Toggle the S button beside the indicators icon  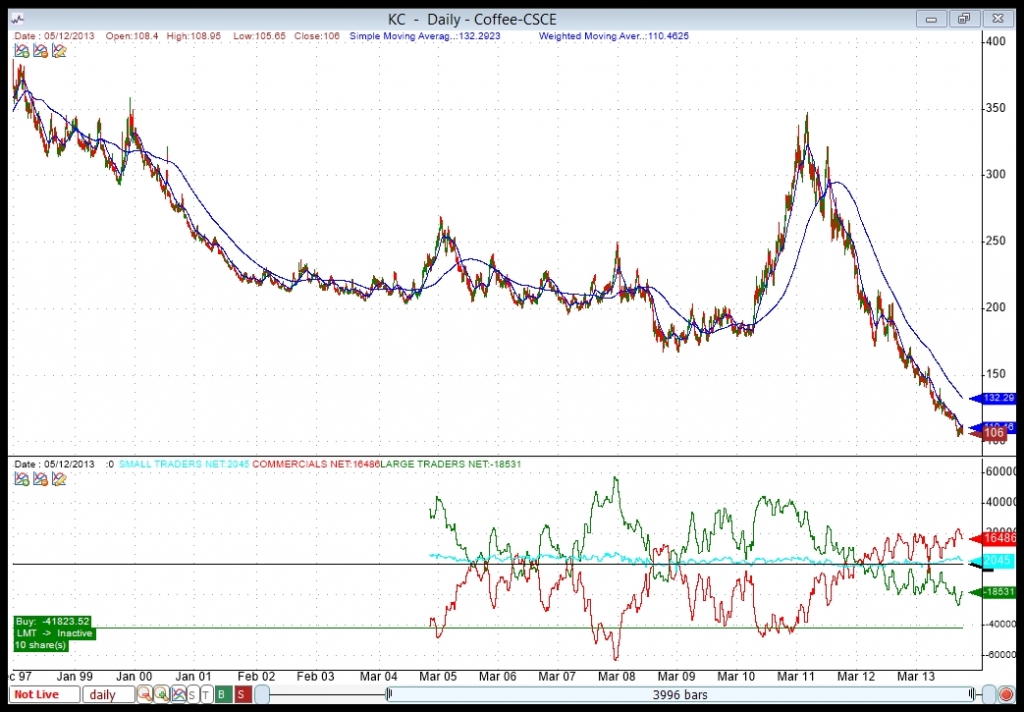(x=192, y=694)
